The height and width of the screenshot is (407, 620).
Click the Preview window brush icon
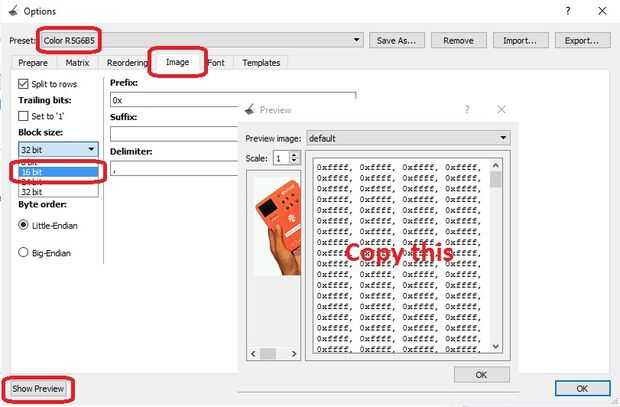pos(250,110)
